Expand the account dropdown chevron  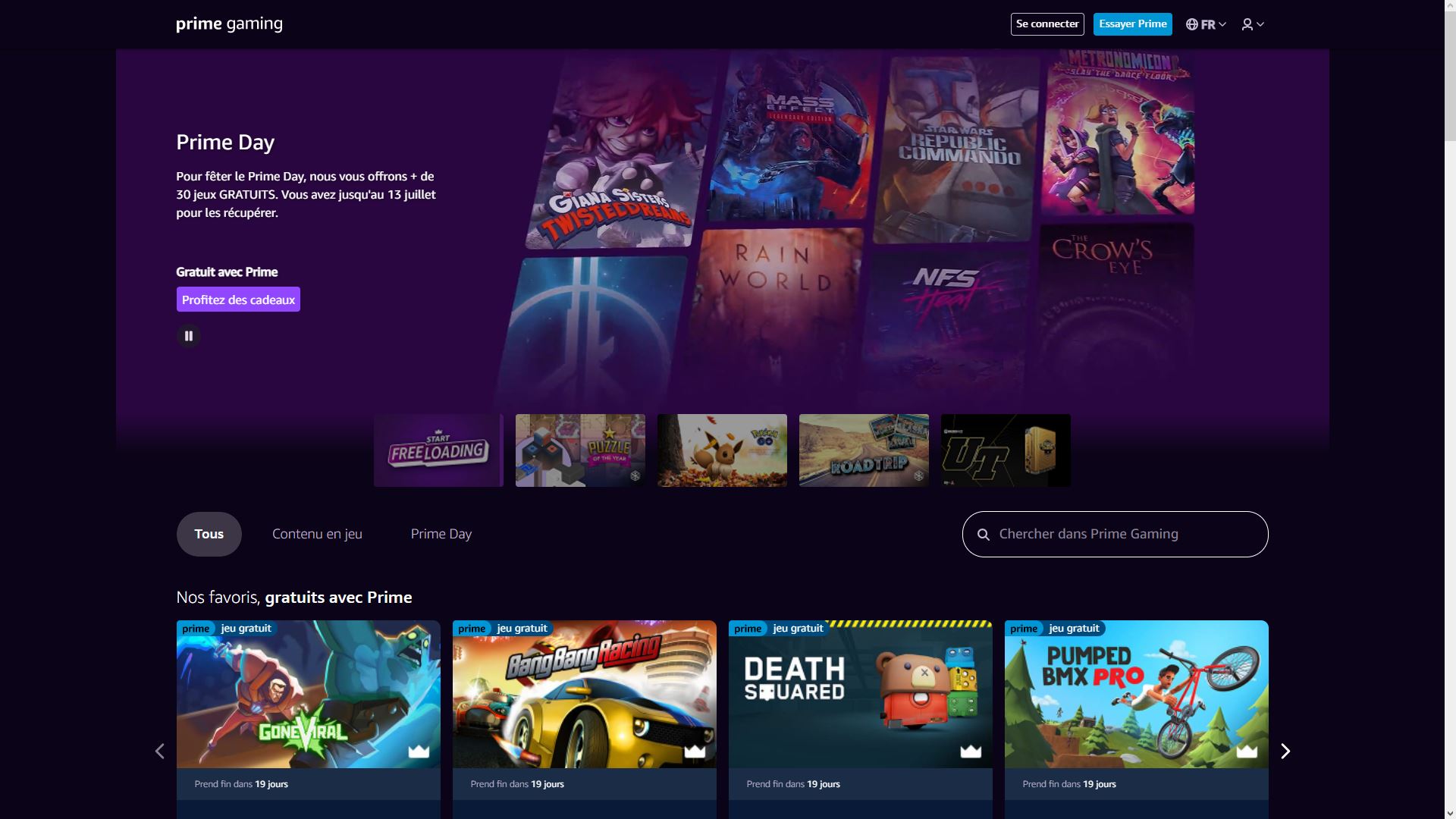(x=1260, y=24)
